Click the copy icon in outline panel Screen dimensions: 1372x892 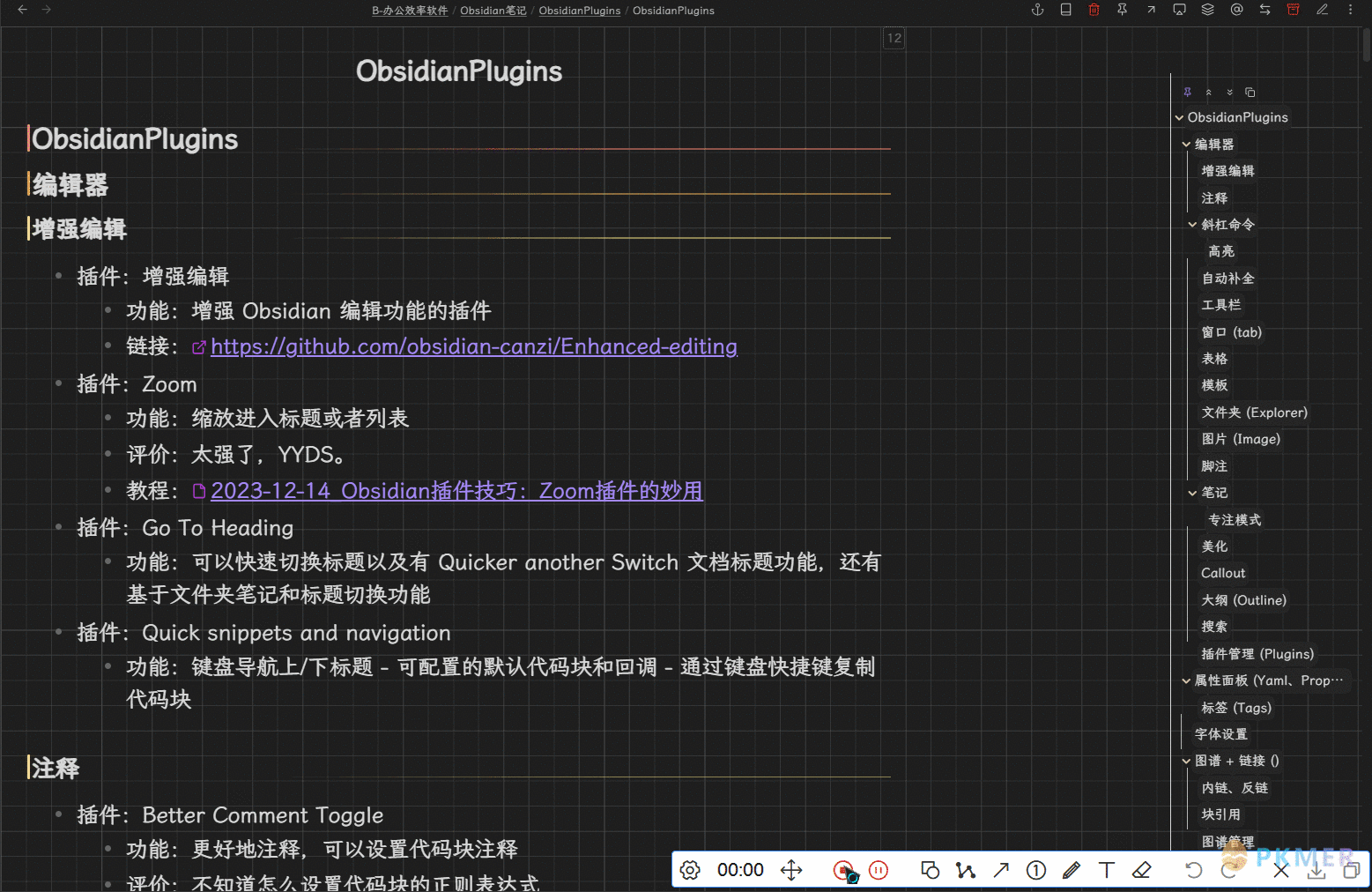[x=1250, y=92]
